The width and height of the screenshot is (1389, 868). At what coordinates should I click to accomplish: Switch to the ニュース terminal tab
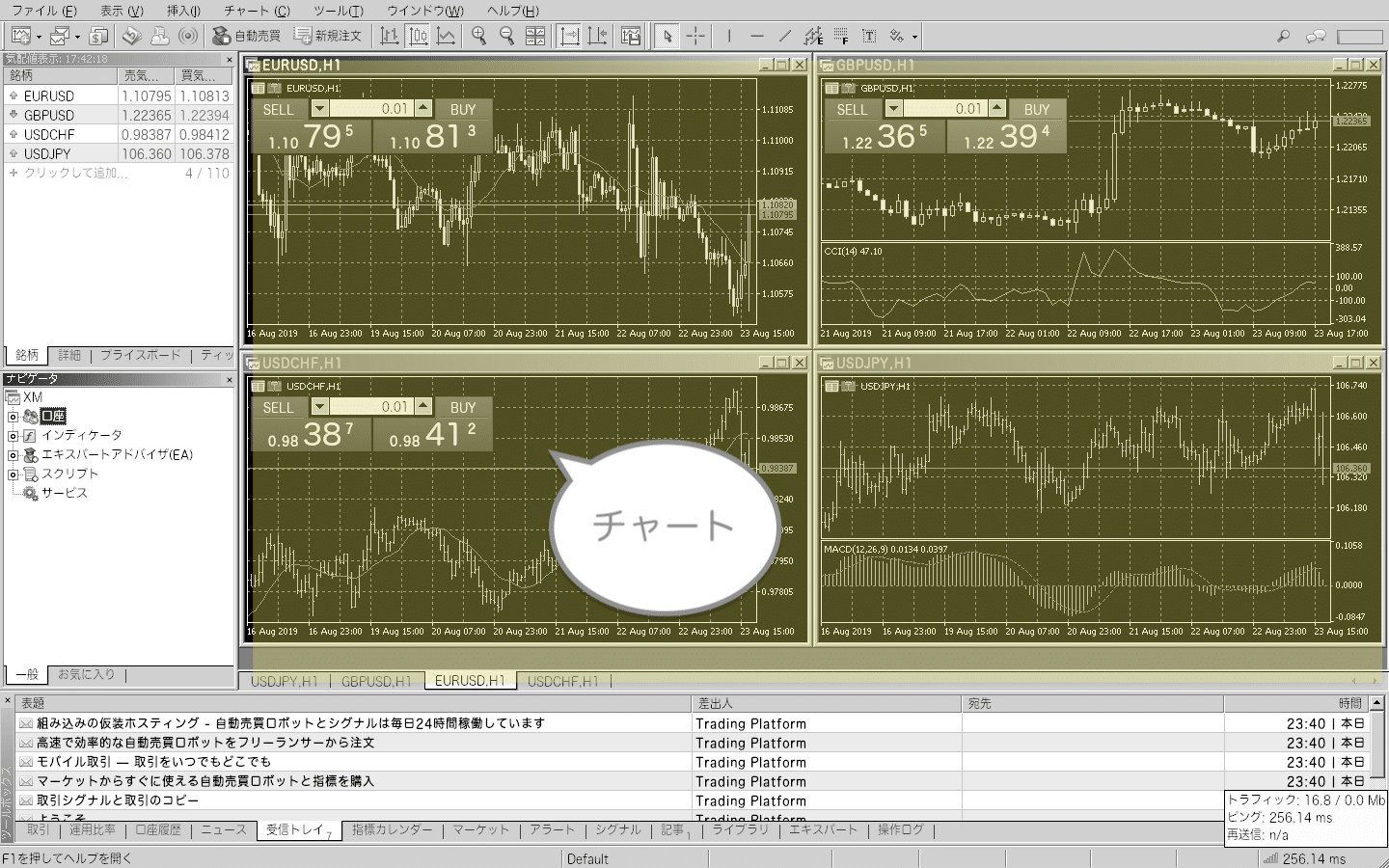pos(224,829)
